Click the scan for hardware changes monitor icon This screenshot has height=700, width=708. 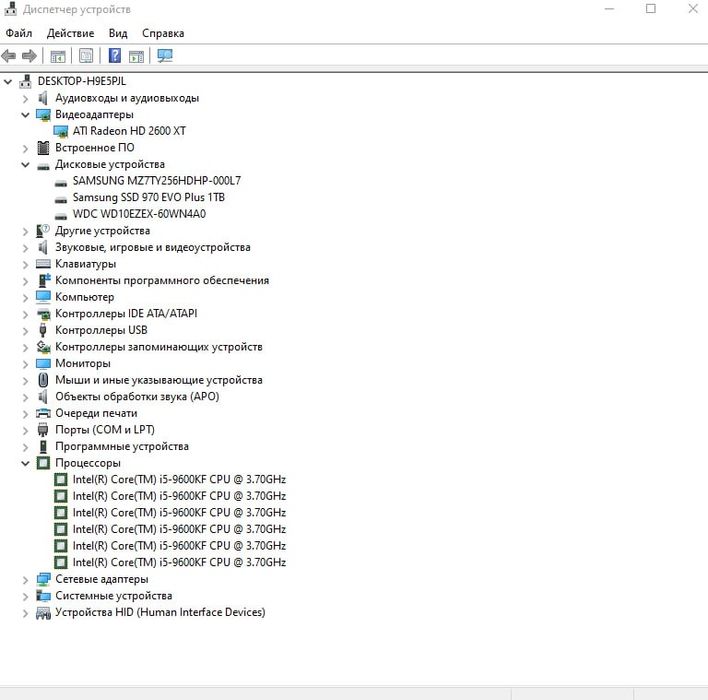click(x=165, y=56)
